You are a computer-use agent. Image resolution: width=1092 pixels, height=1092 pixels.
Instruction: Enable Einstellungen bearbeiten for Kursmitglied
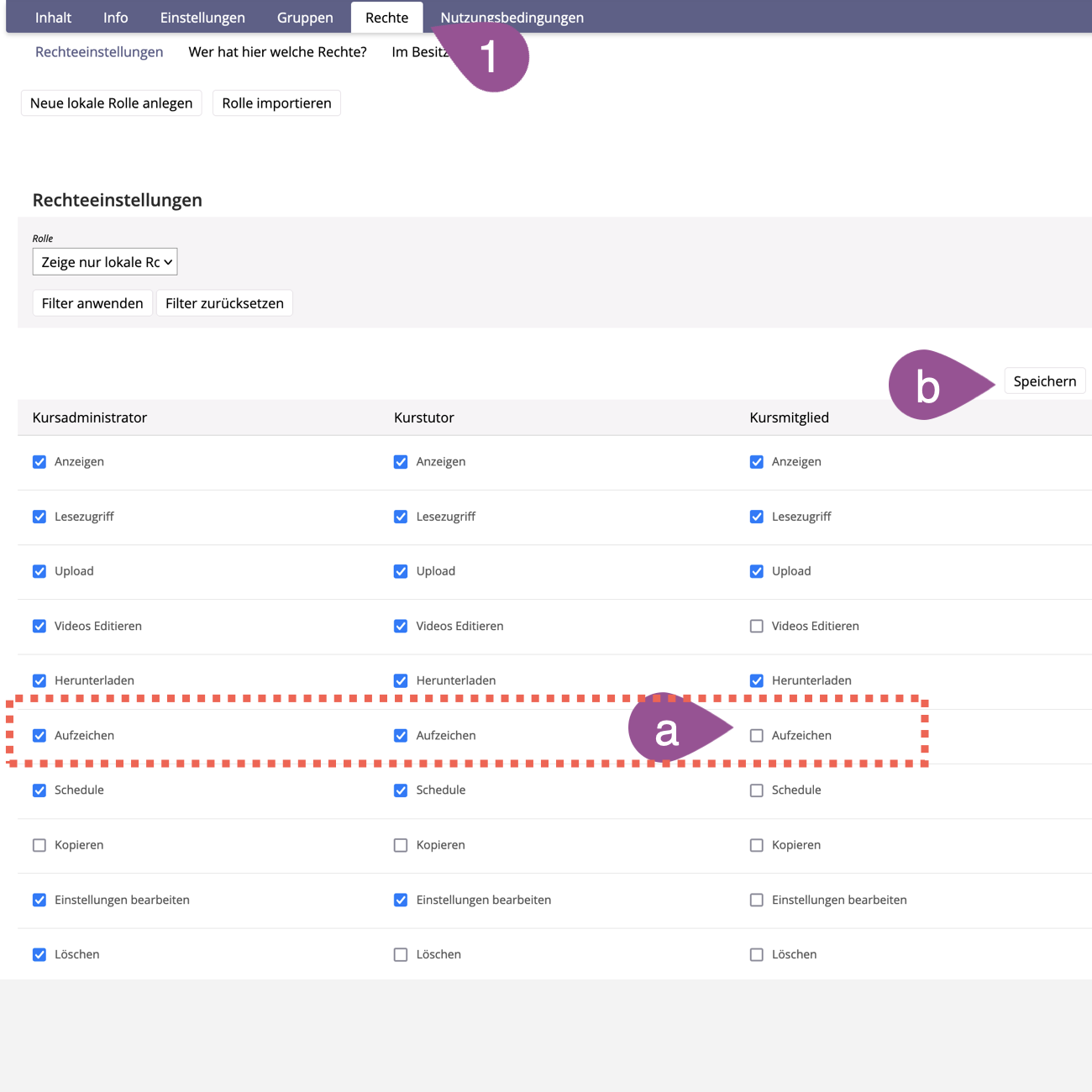pyautogui.click(x=757, y=900)
